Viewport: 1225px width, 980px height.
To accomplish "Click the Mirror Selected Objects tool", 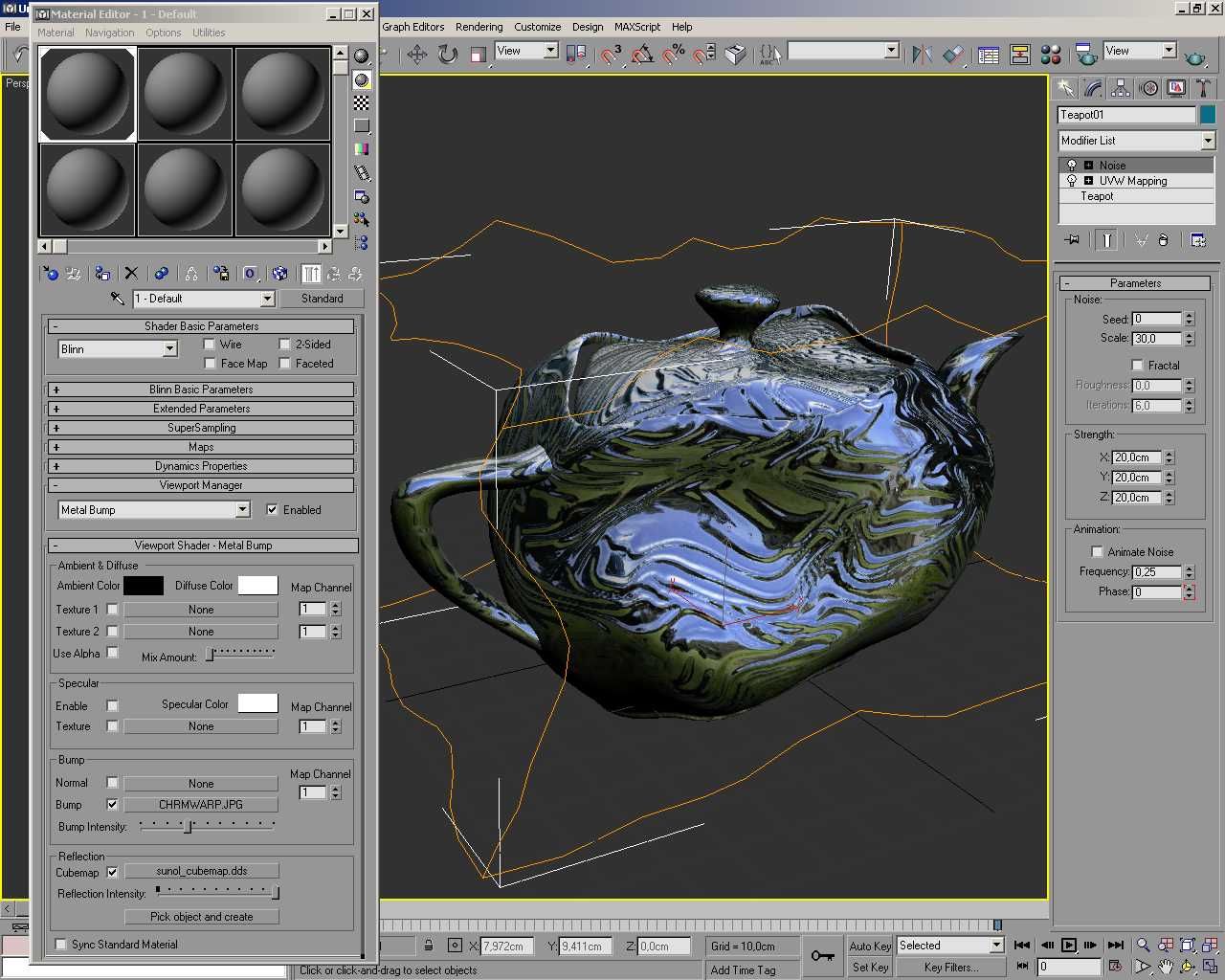I will tap(922, 55).
